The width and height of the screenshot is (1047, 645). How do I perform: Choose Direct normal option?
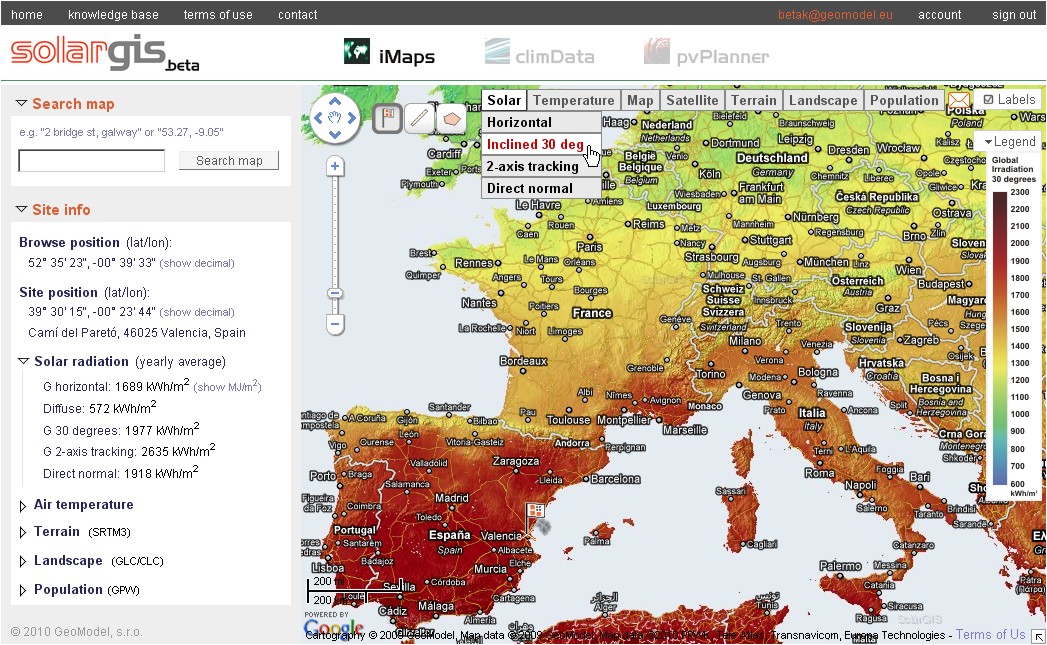point(542,188)
